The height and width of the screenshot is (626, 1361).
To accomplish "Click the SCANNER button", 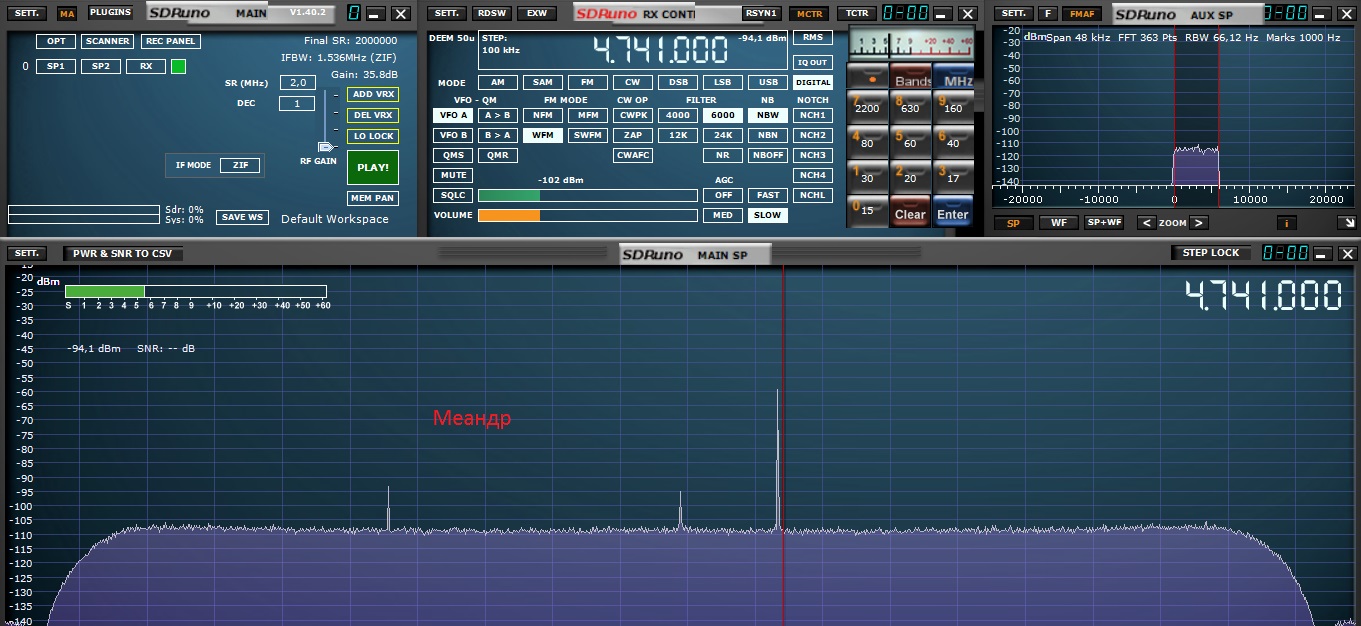I will (x=107, y=41).
